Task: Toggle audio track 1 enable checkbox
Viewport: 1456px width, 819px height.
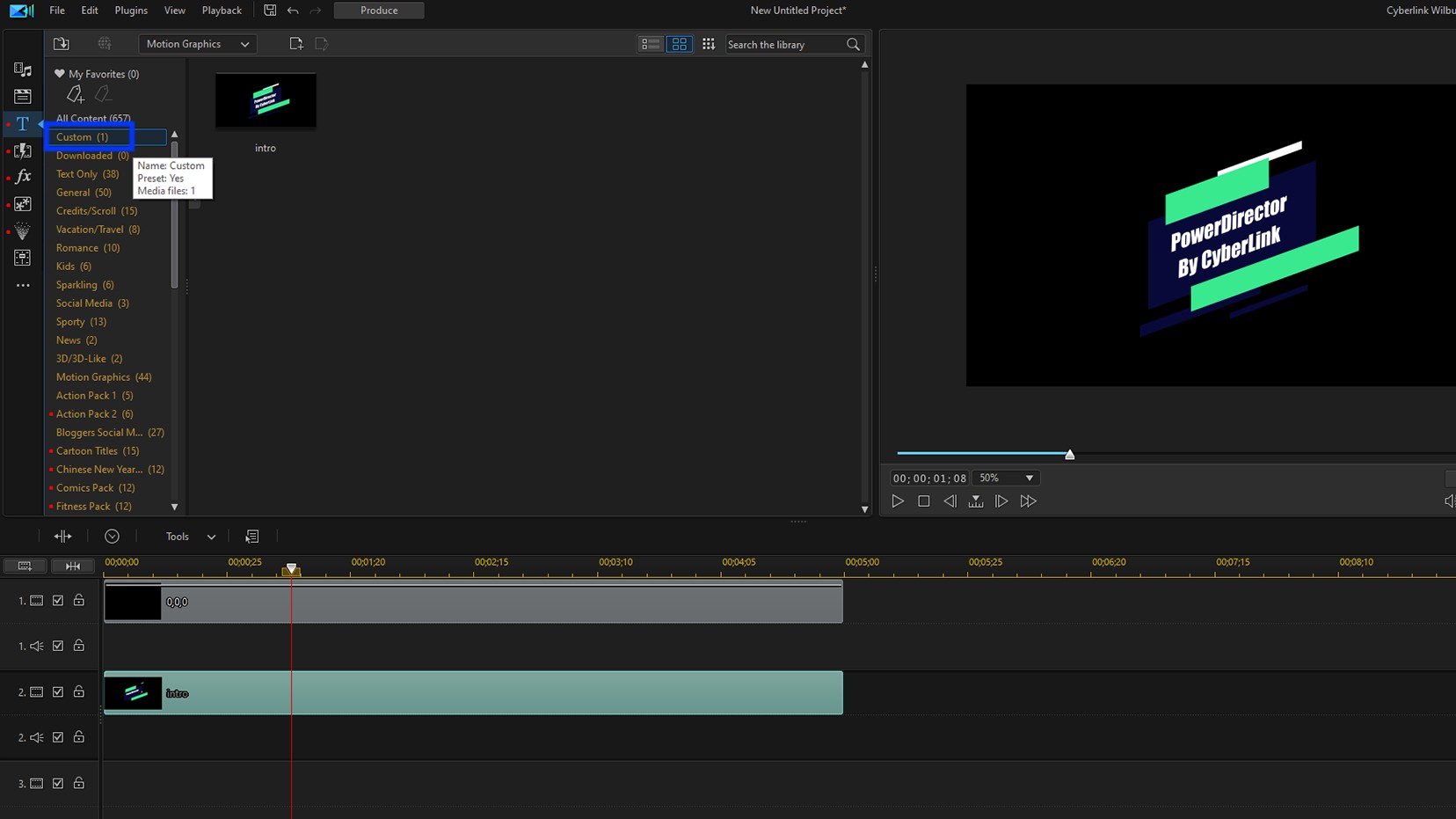Action: [x=58, y=646]
